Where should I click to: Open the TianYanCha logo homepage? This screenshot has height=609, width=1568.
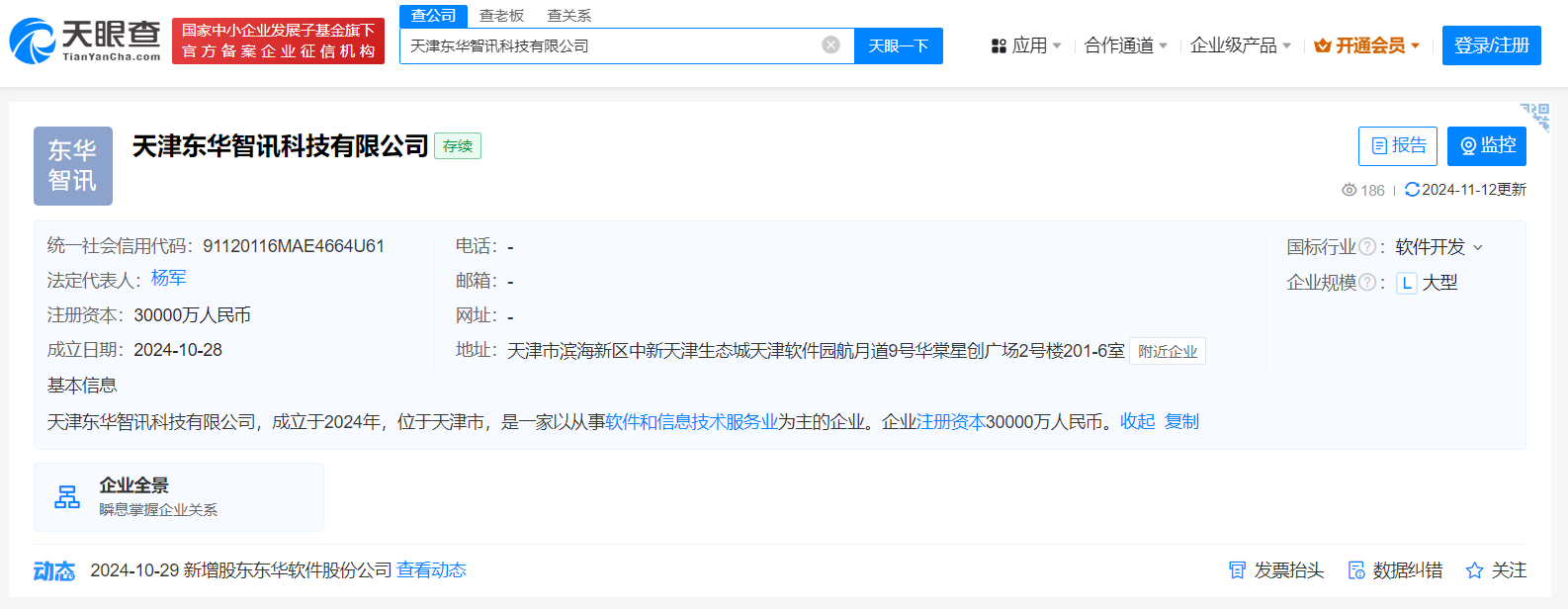[85, 41]
